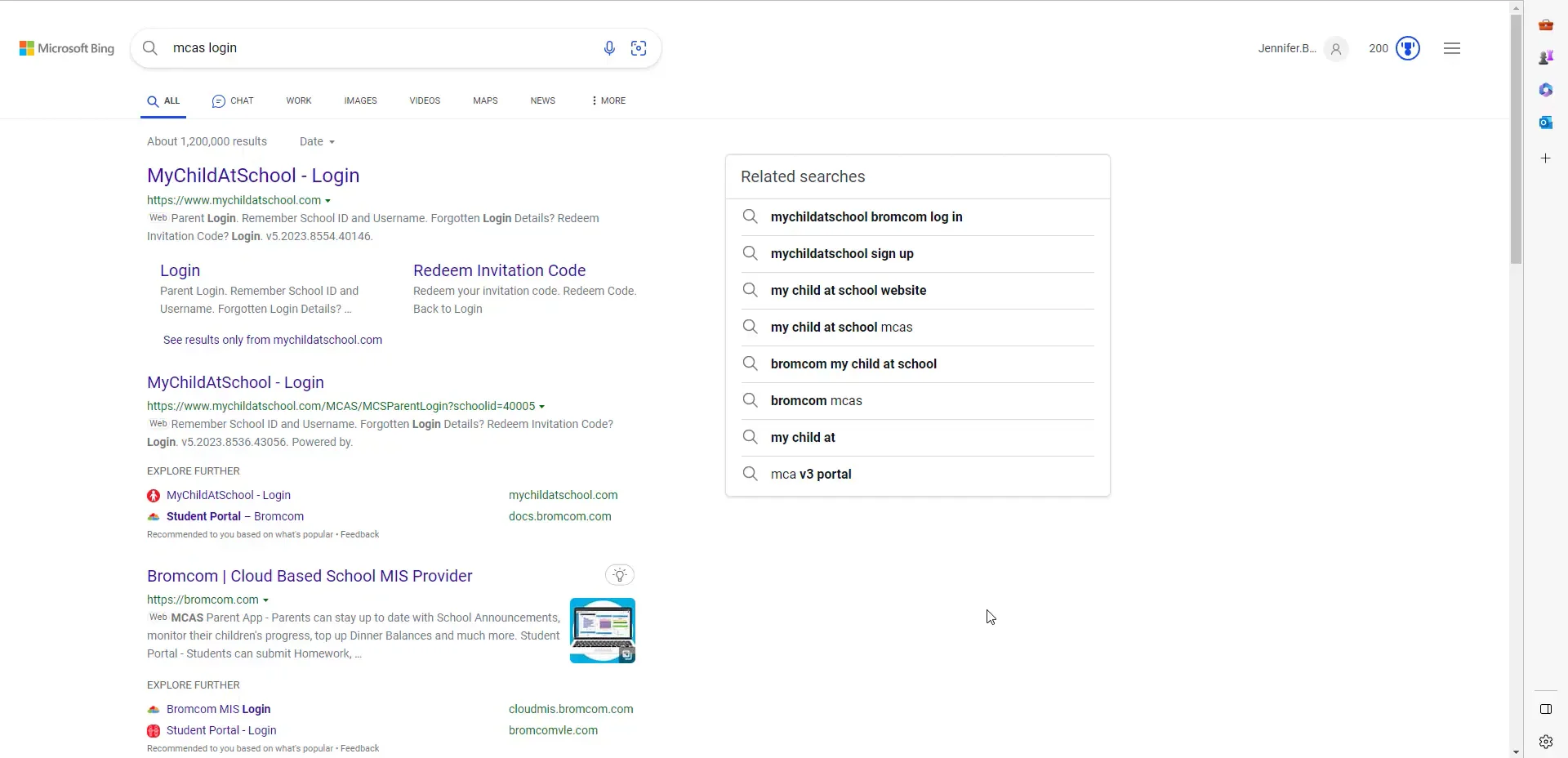Open the Date filter dropdown
Image resolution: width=1568 pixels, height=758 pixels.
pos(317,141)
